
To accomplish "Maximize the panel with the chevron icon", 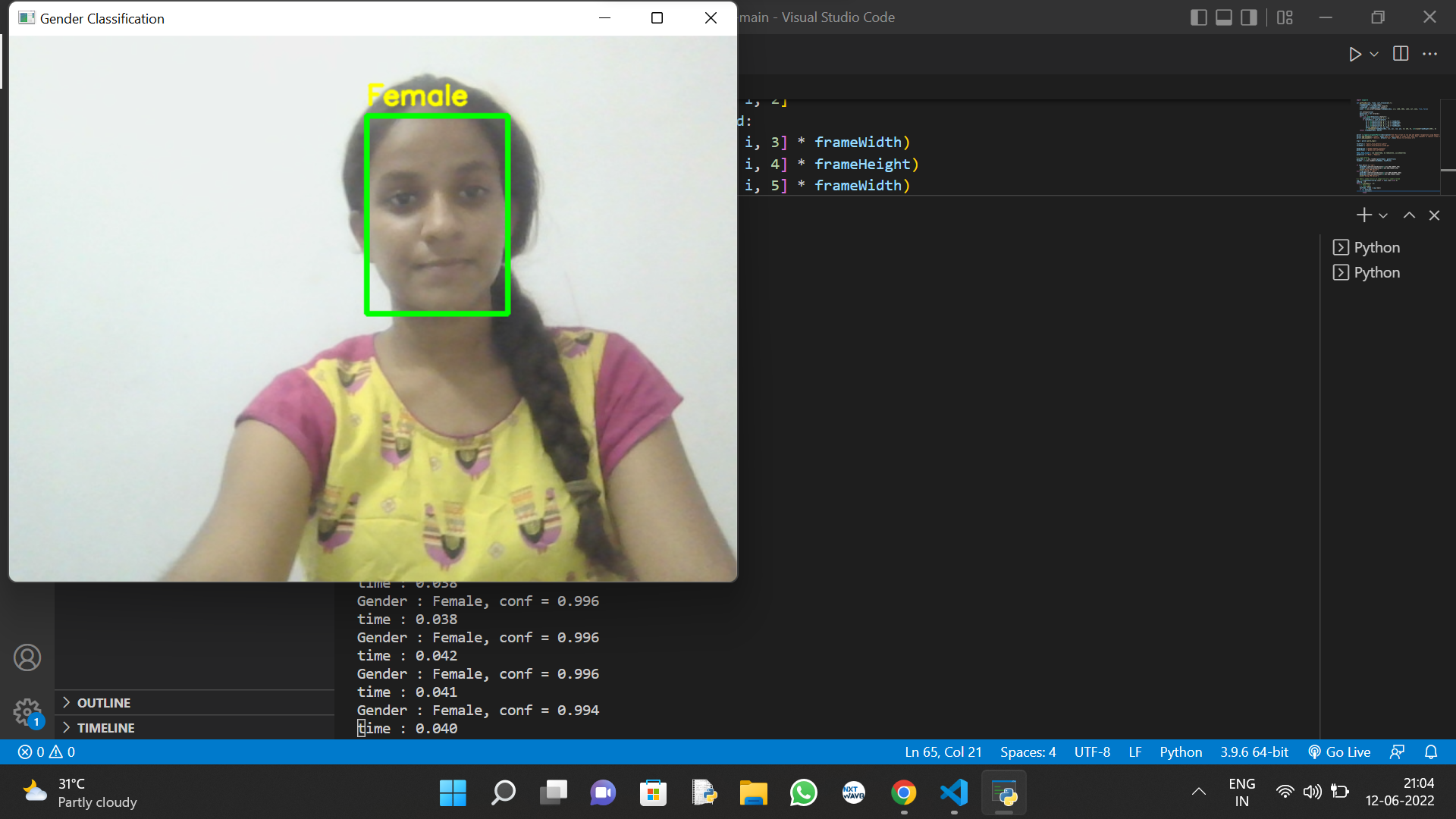I will point(1408,215).
